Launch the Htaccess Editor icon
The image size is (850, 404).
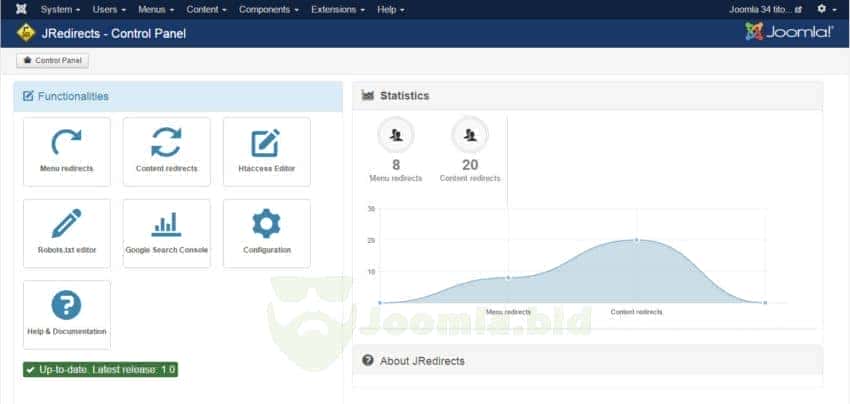(266, 143)
